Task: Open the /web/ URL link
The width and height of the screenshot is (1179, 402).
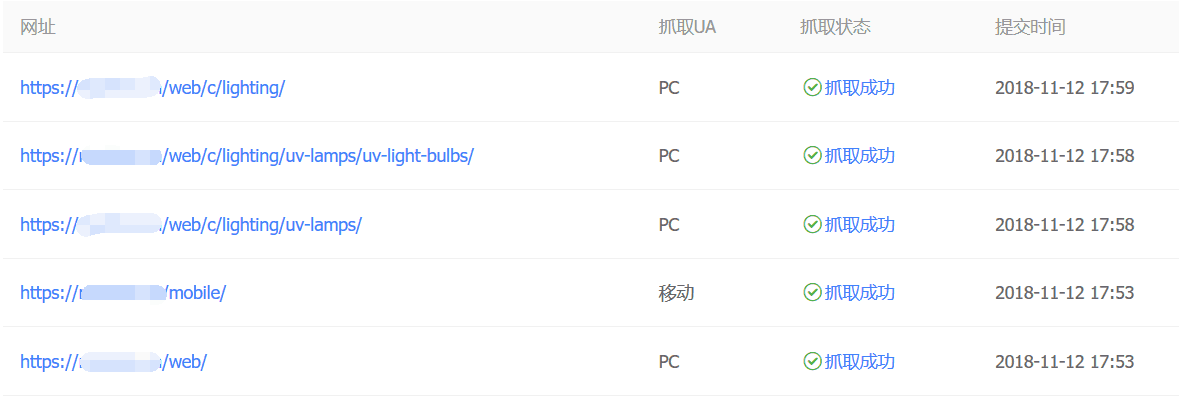Action: pos(113,362)
